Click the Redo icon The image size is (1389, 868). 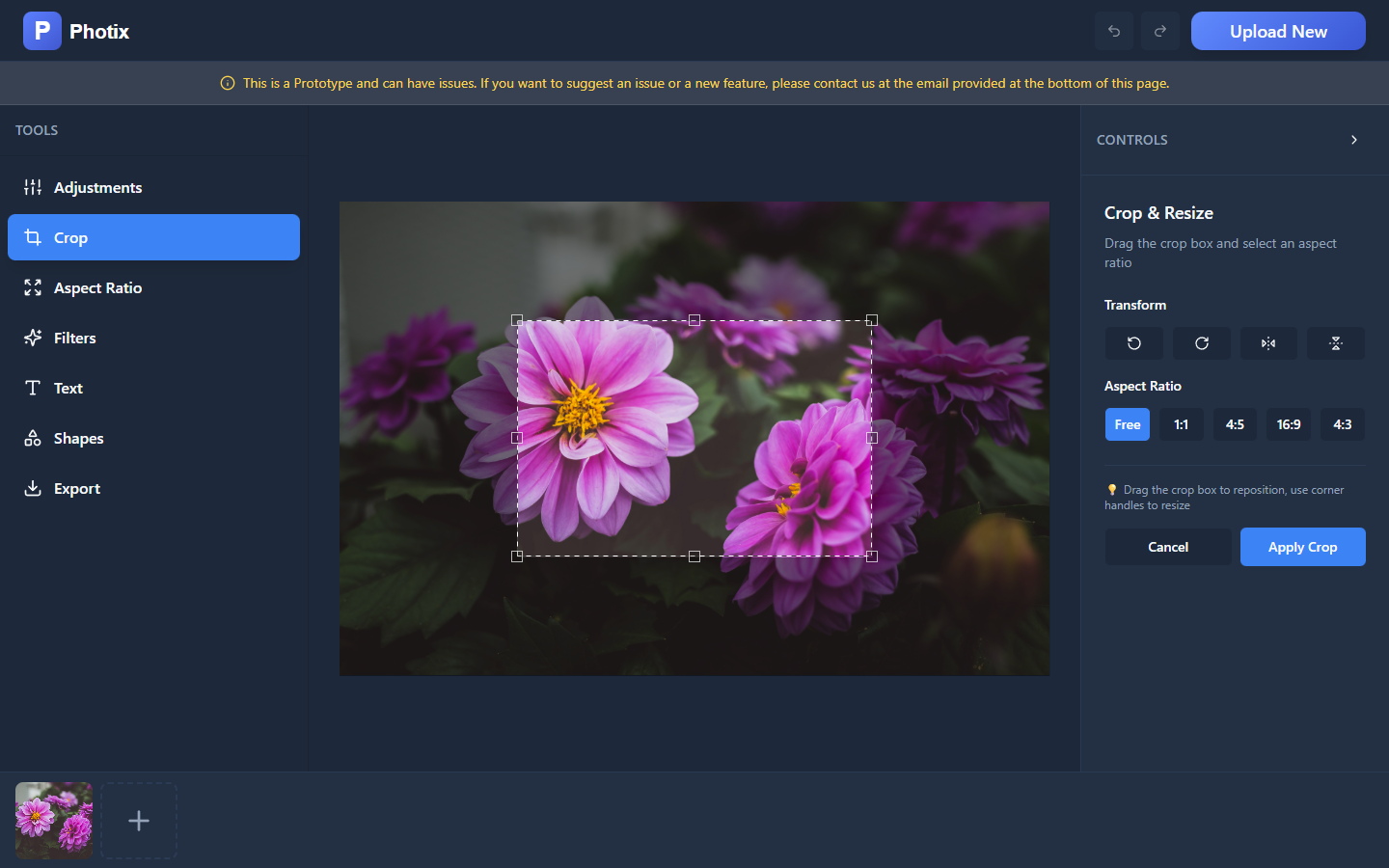1159,31
